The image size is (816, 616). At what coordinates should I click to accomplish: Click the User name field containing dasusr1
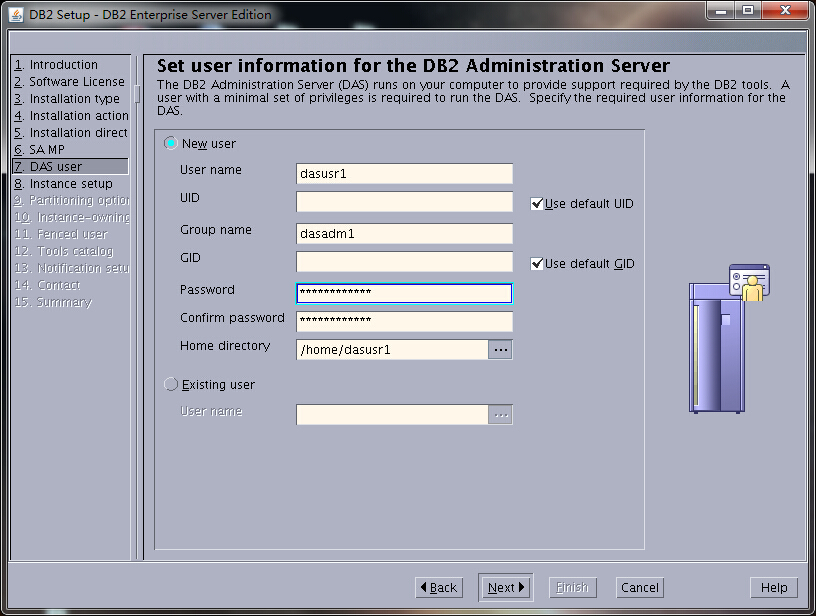click(404, 174)
